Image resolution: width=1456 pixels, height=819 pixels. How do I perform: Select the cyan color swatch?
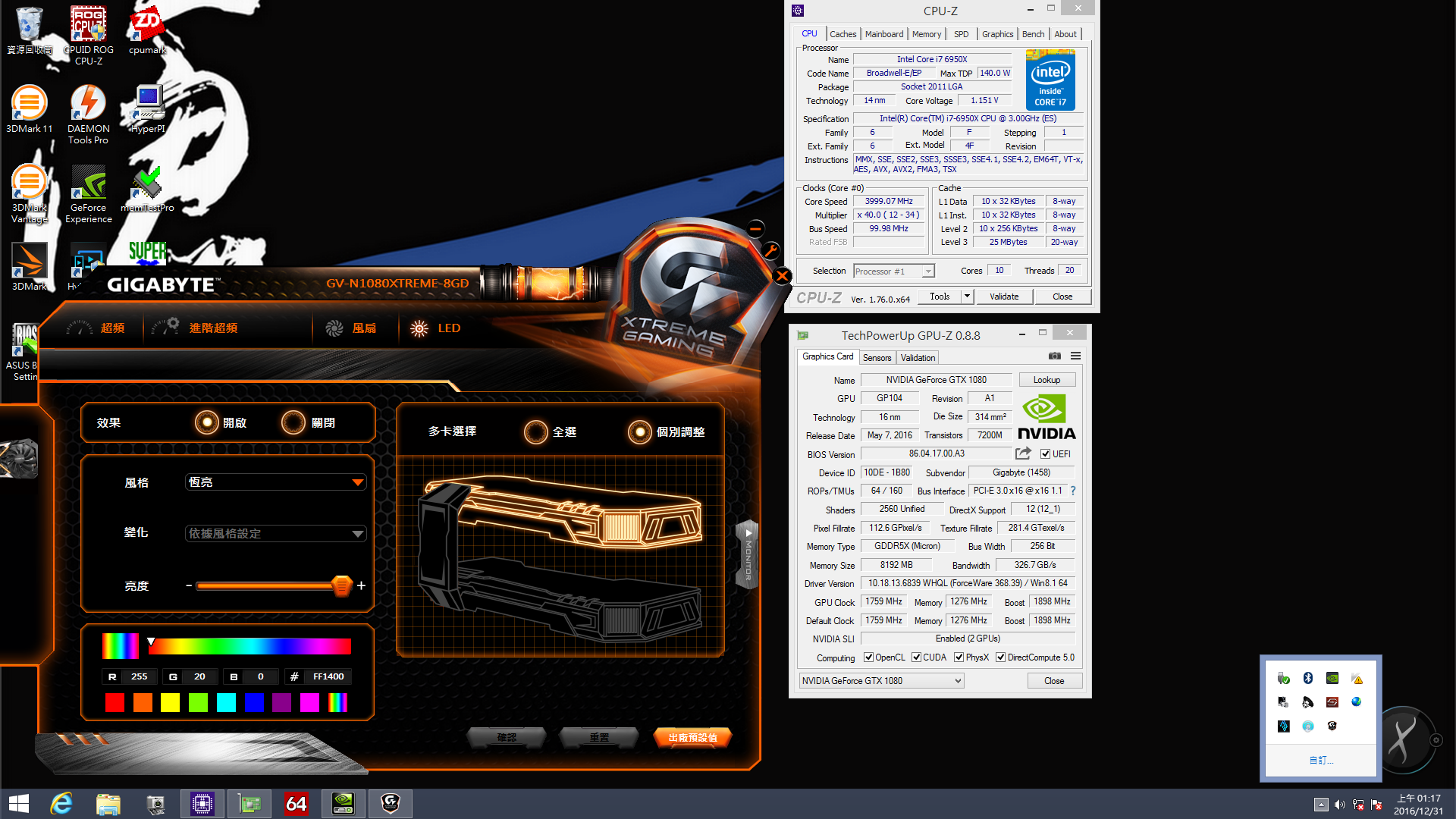tap(226, 703)
